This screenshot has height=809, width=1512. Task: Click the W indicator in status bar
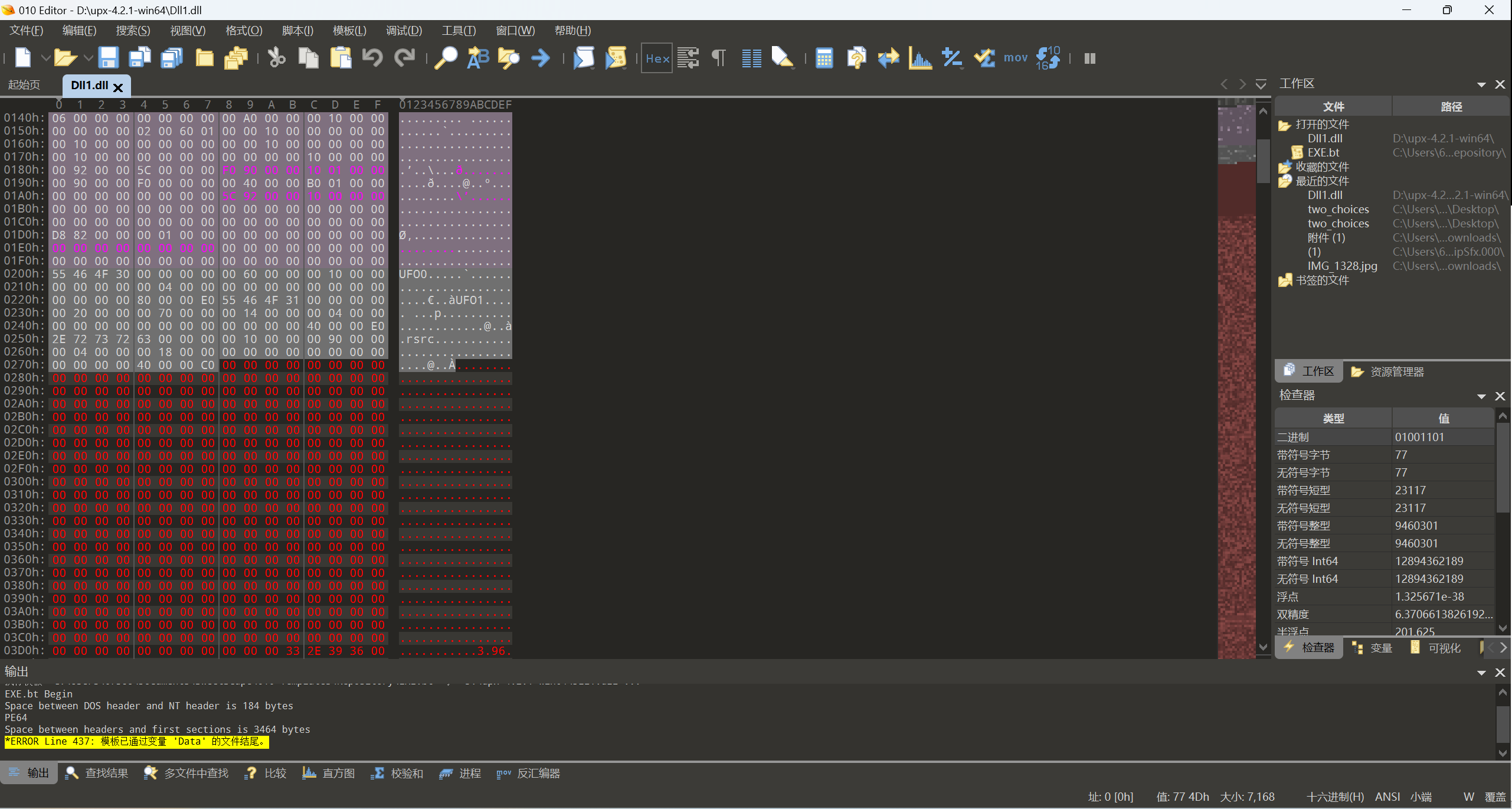click(x=1468, y=797)
